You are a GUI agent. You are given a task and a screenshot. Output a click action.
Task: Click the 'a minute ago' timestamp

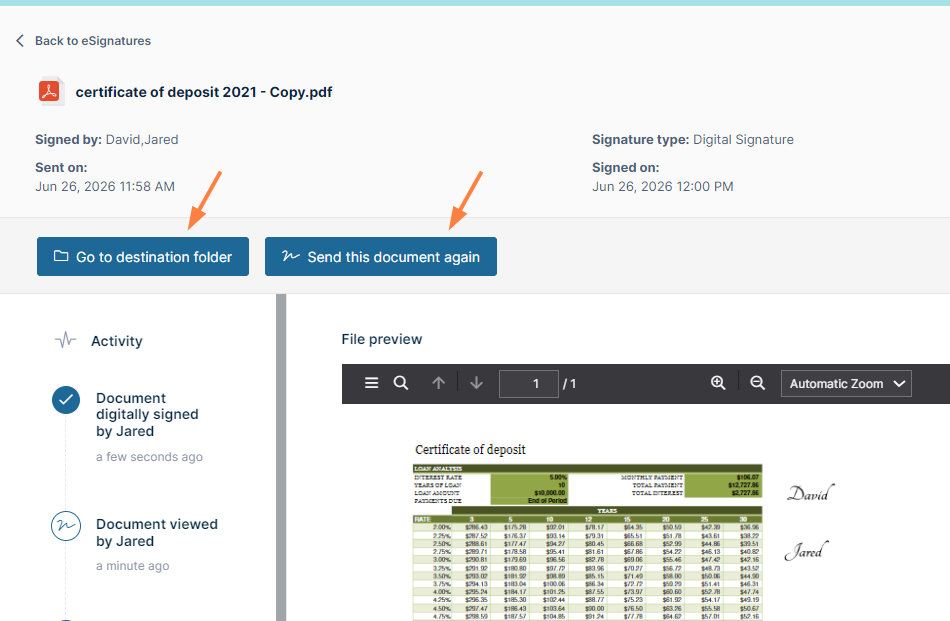pyautogui.click(x=133, y=566)
